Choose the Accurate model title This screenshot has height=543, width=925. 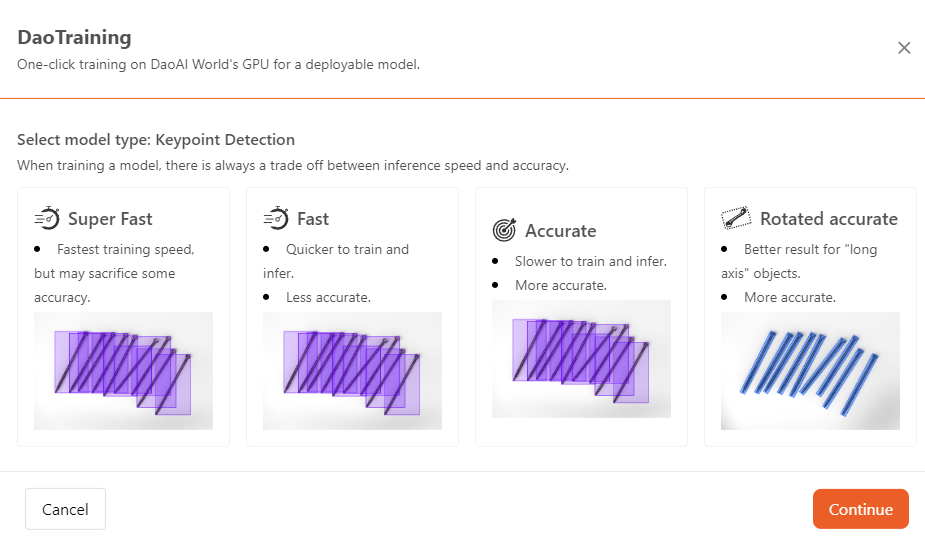pos(561,231)
